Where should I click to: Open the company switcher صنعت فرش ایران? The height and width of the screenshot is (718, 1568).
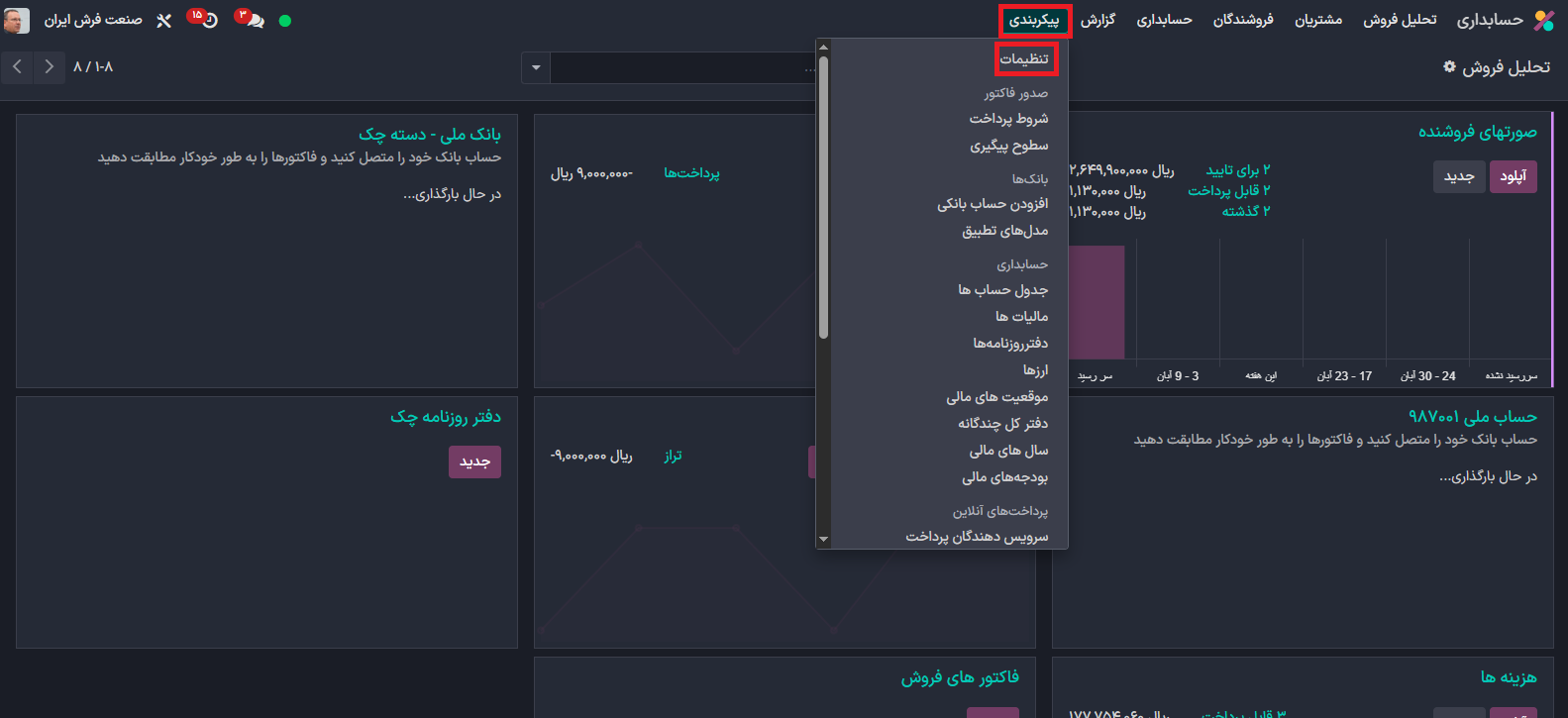[x=93, y=20]
